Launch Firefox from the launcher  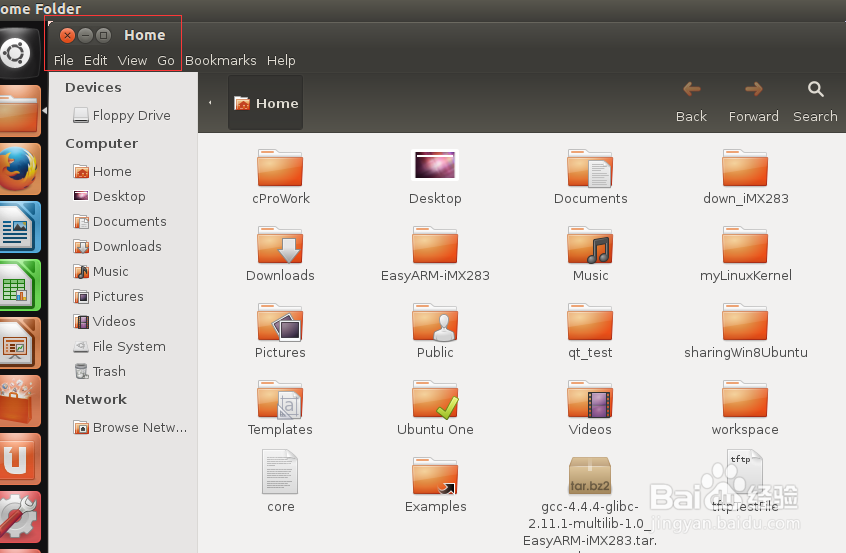[x=19, y=169]
